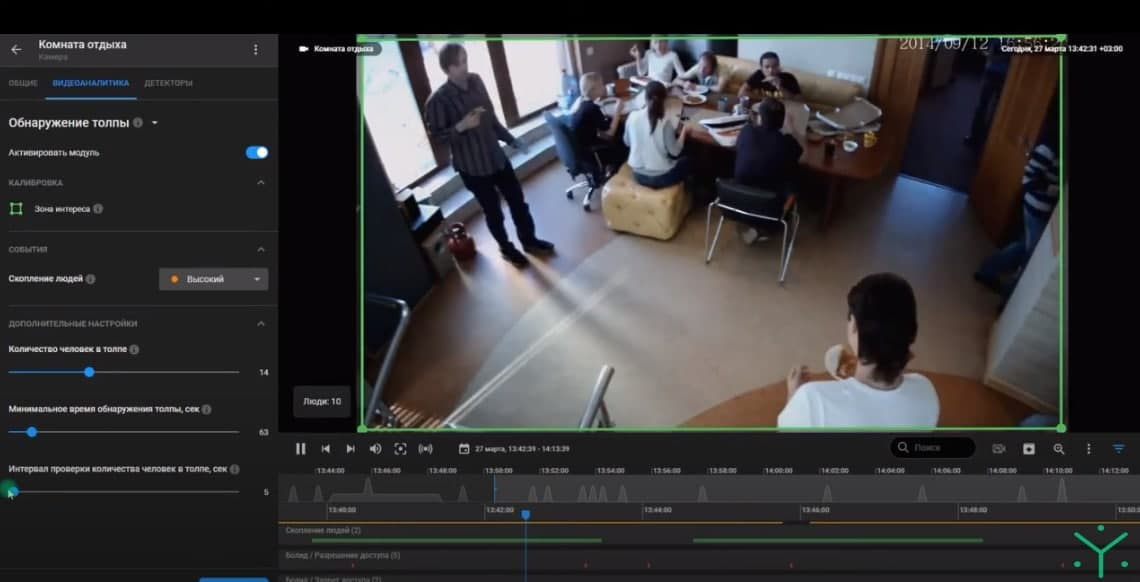Click the Скопление людей (2) timeline row label
Screen dimensions: 1140x582
[x=323, y=531]
